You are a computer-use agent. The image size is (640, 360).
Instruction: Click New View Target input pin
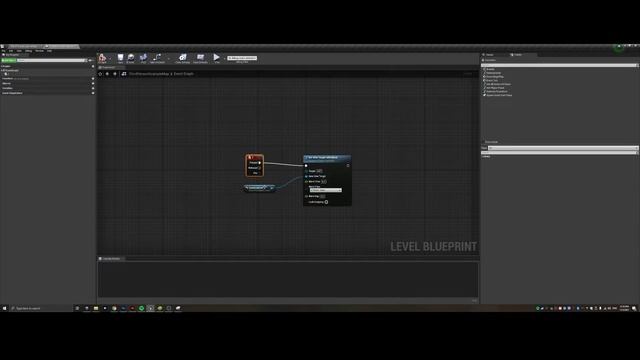306,176
